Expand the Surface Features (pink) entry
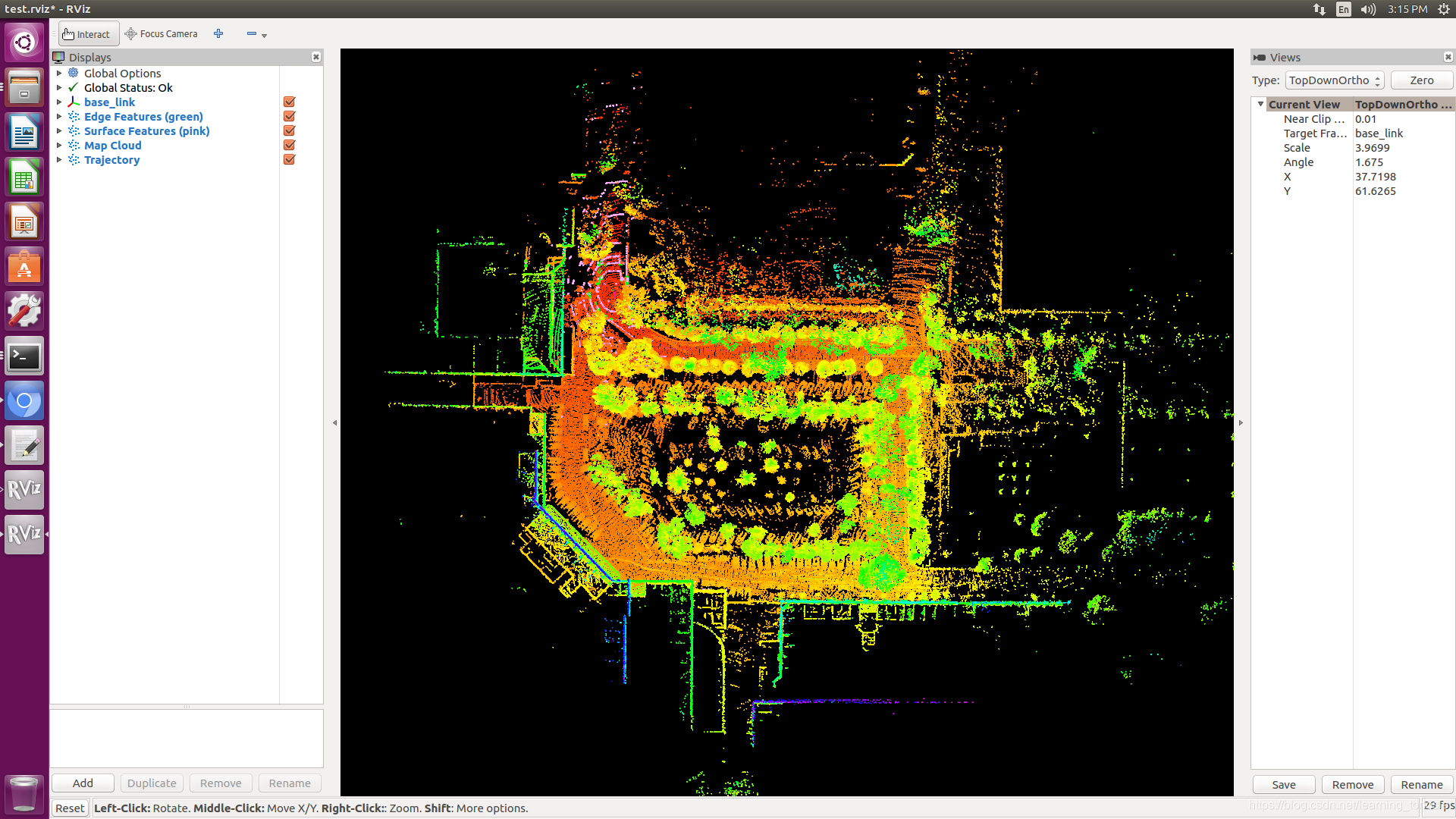Viewport: 1456px width, 819px height. click(x=59, y=131)
